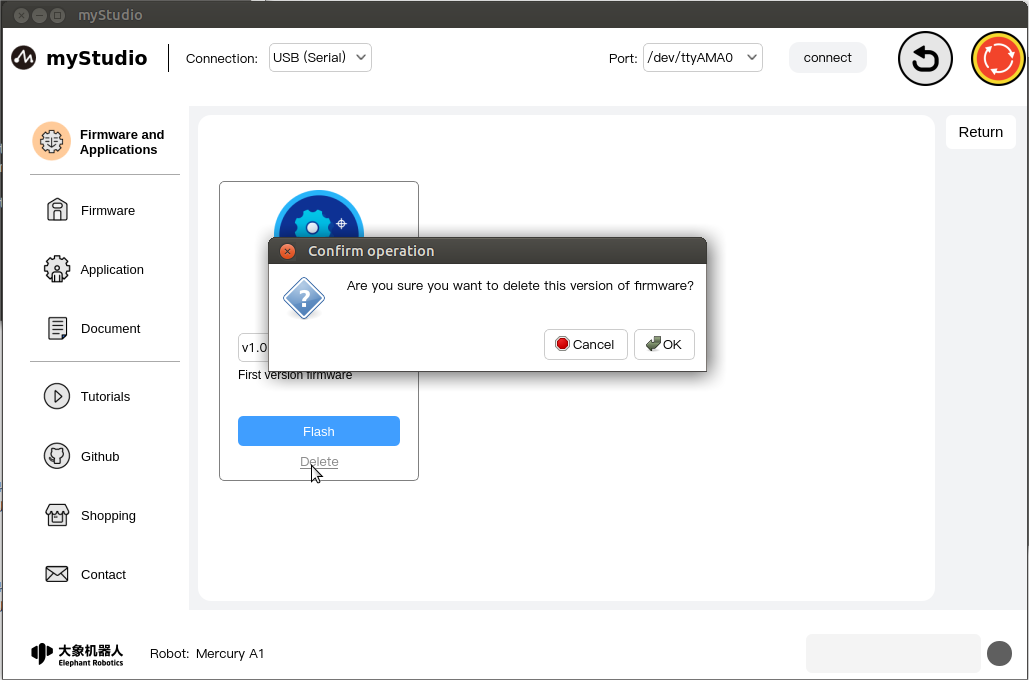Click the Delete link under Flash

tap(319, 461)
